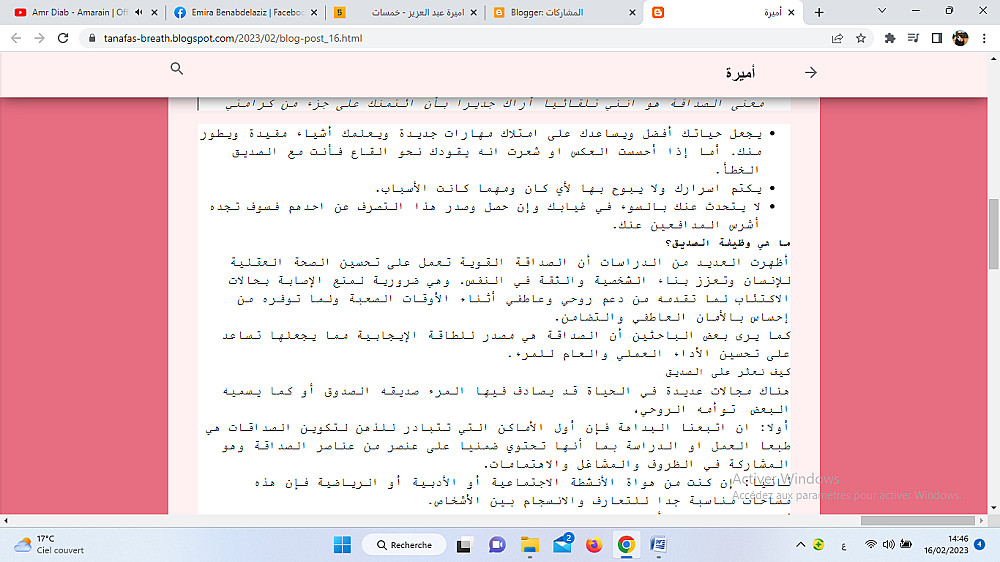Image resolution: width=1000 pixels, height=562 pixels.
Task: Open the weather widget 17°C
Action: pyautogui.click(x=50, y=544)
